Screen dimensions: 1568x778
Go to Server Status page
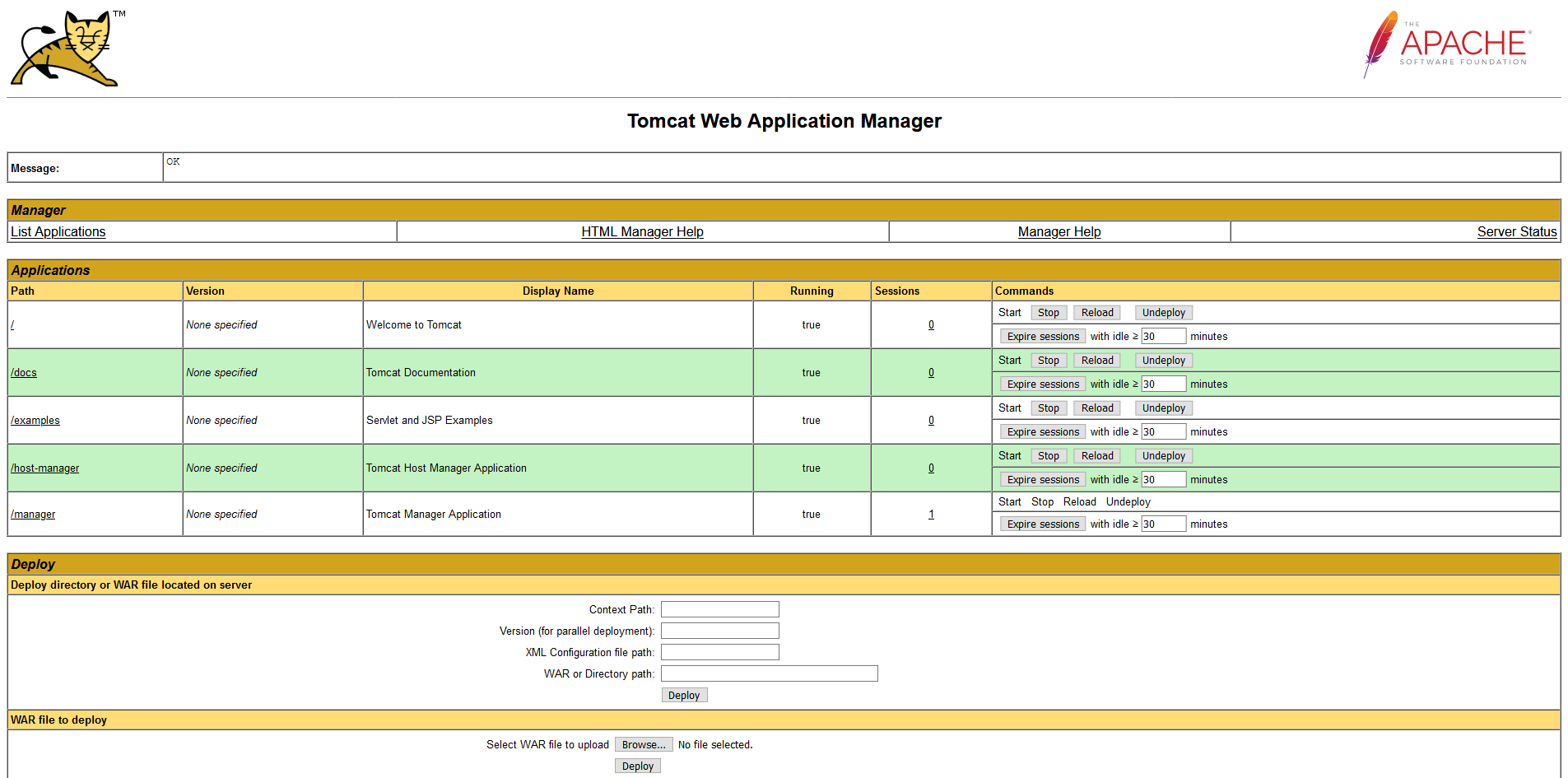[x=1516, y=232]
